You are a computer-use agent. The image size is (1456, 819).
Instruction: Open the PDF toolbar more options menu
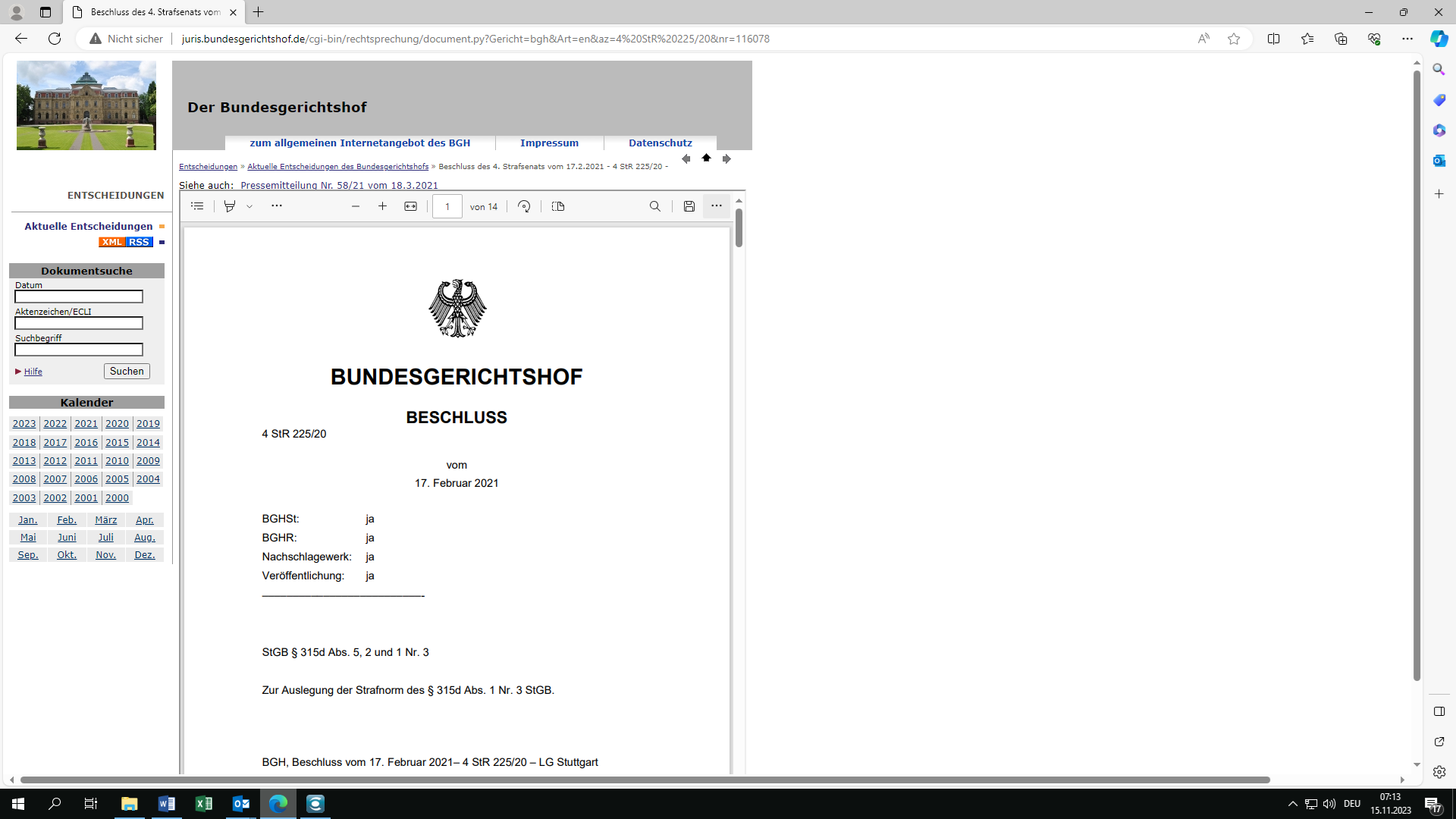pos(716,206)
